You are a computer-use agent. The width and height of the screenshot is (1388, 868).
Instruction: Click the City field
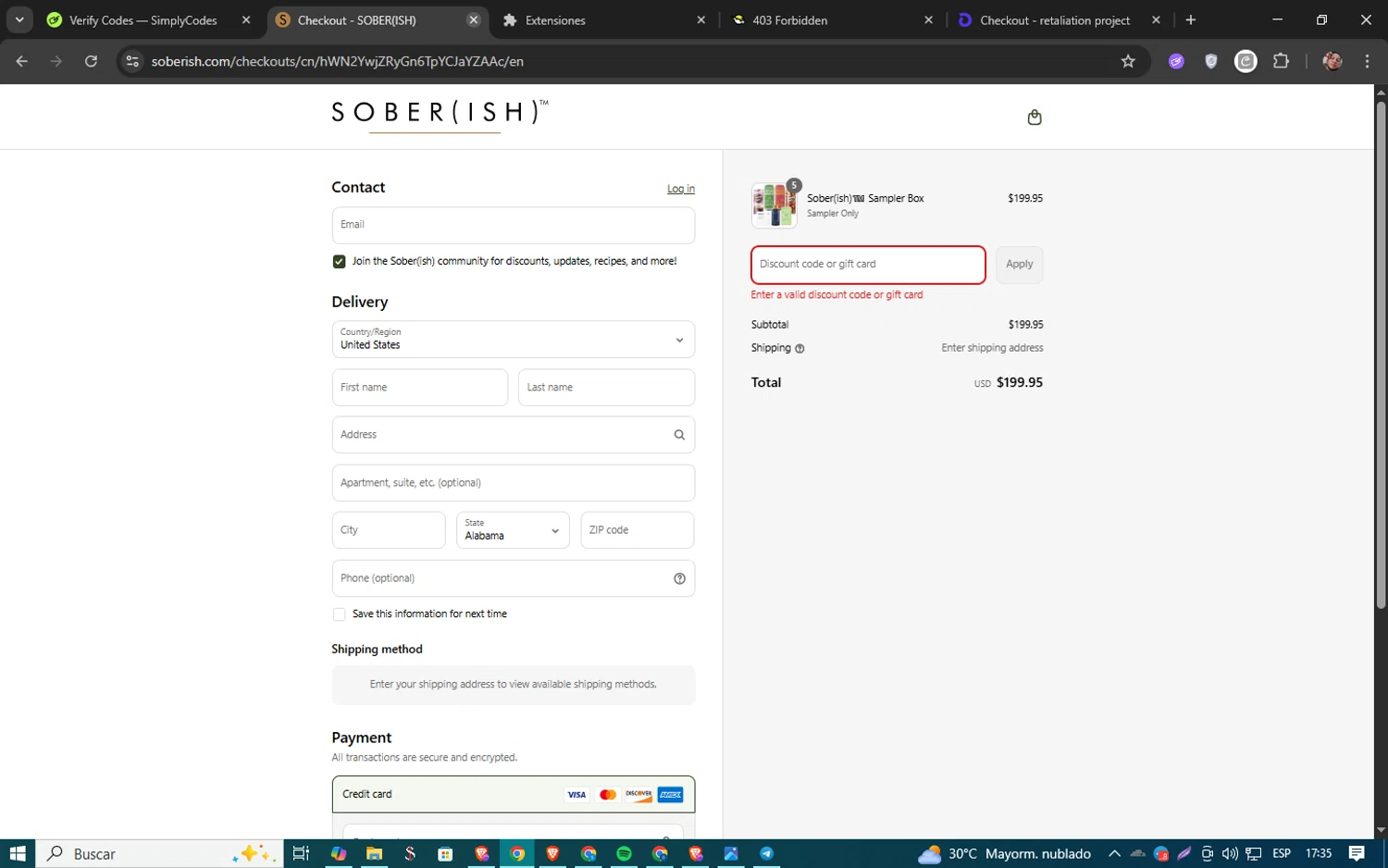(x=389, y=530)
